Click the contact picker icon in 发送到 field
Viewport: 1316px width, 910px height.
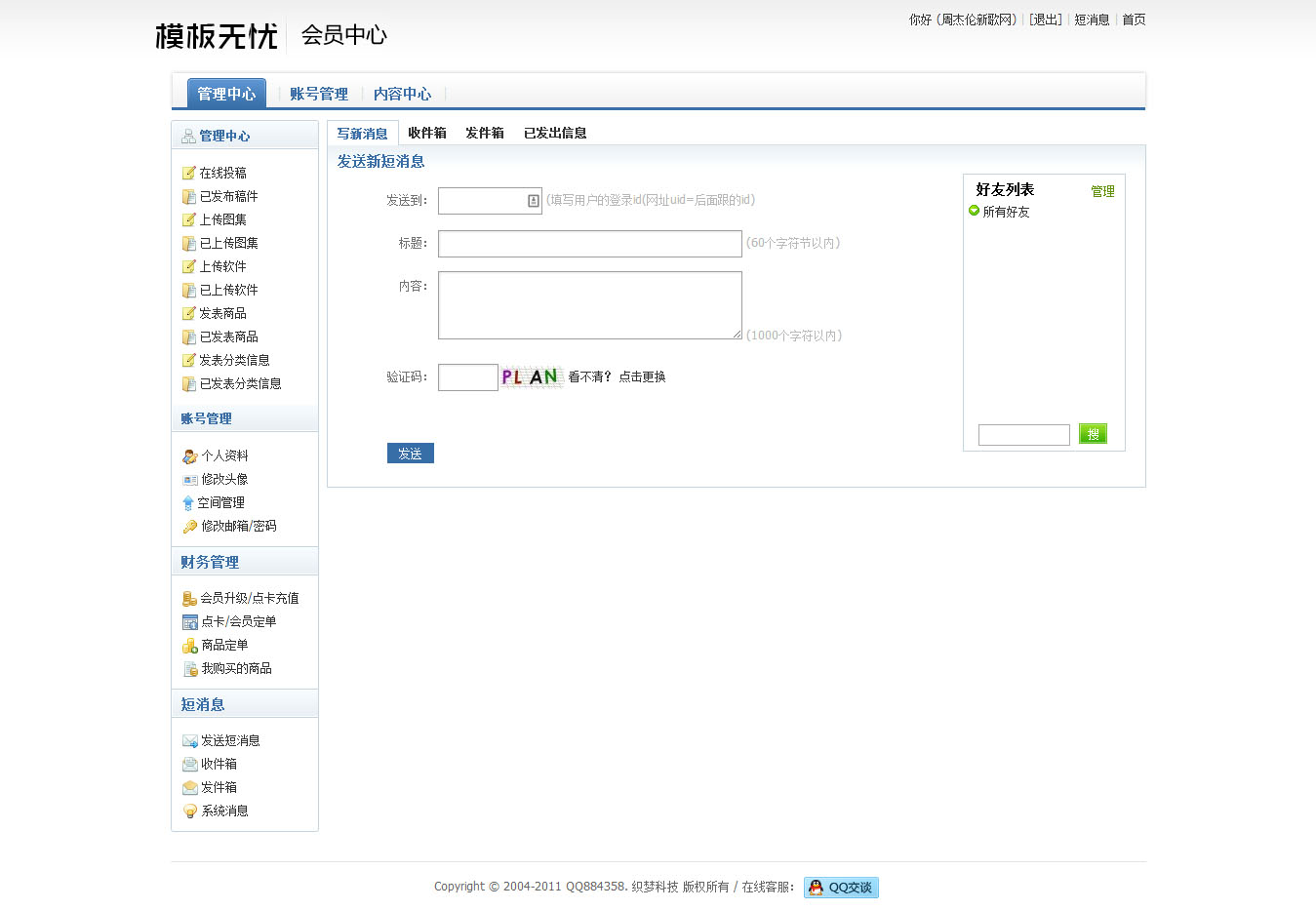click(534, 201)
